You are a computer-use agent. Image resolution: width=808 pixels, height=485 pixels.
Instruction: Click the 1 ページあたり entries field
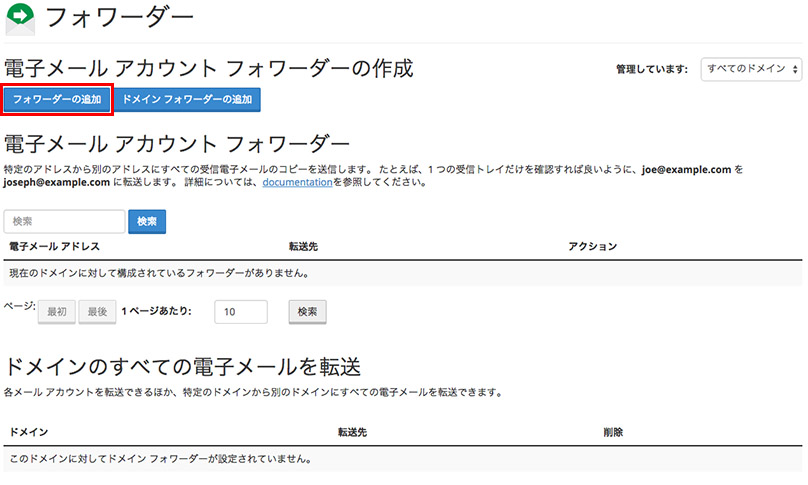click(x=240, y=312)
